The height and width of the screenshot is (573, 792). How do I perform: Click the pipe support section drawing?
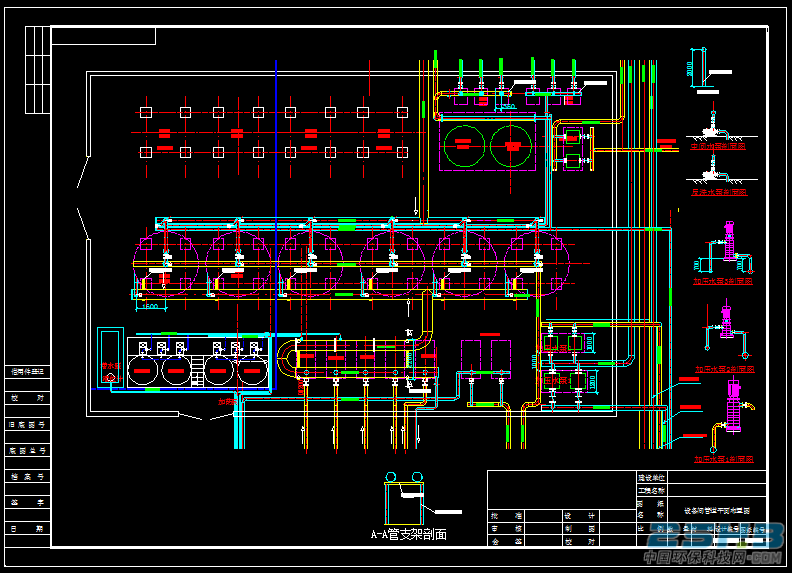404,499
